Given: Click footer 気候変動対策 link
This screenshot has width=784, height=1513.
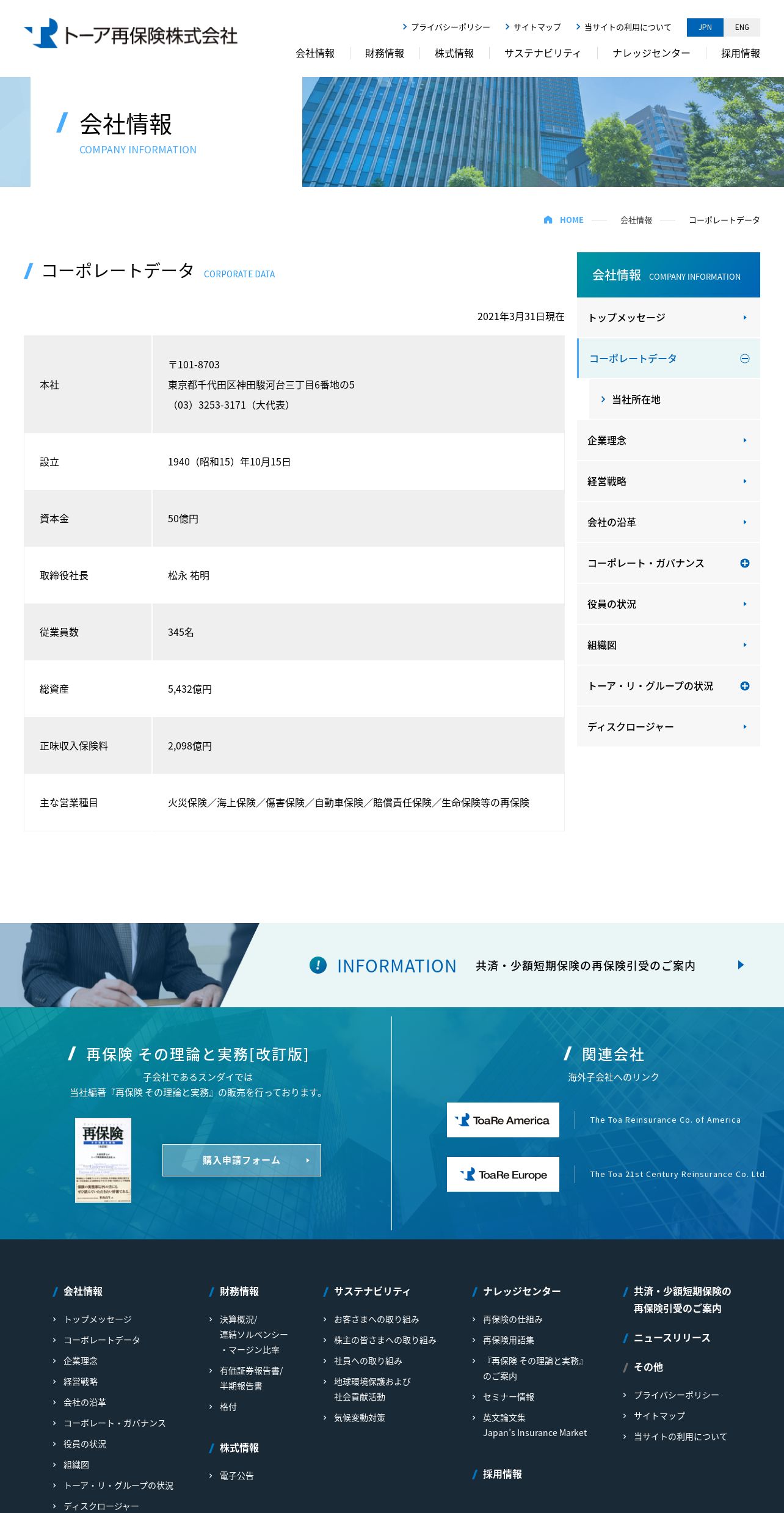Looking at the screenshot, I should [x=360, y=1418].
